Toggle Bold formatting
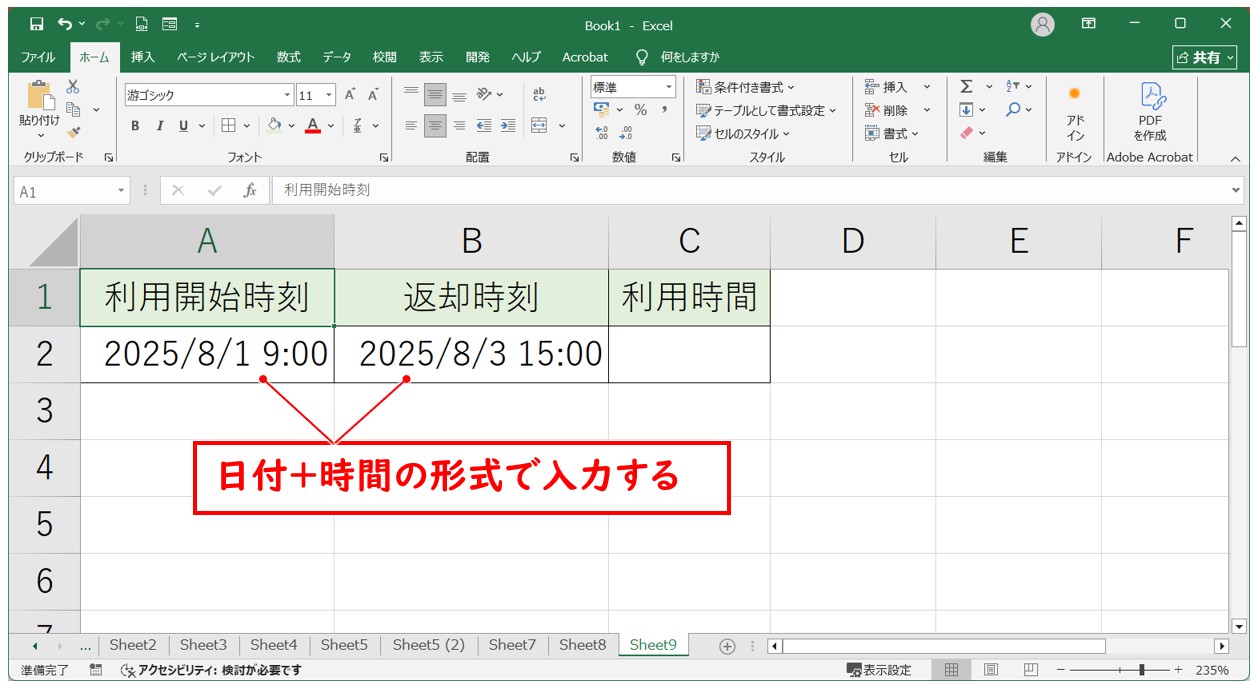1257x688 pixels. point(135,126)
